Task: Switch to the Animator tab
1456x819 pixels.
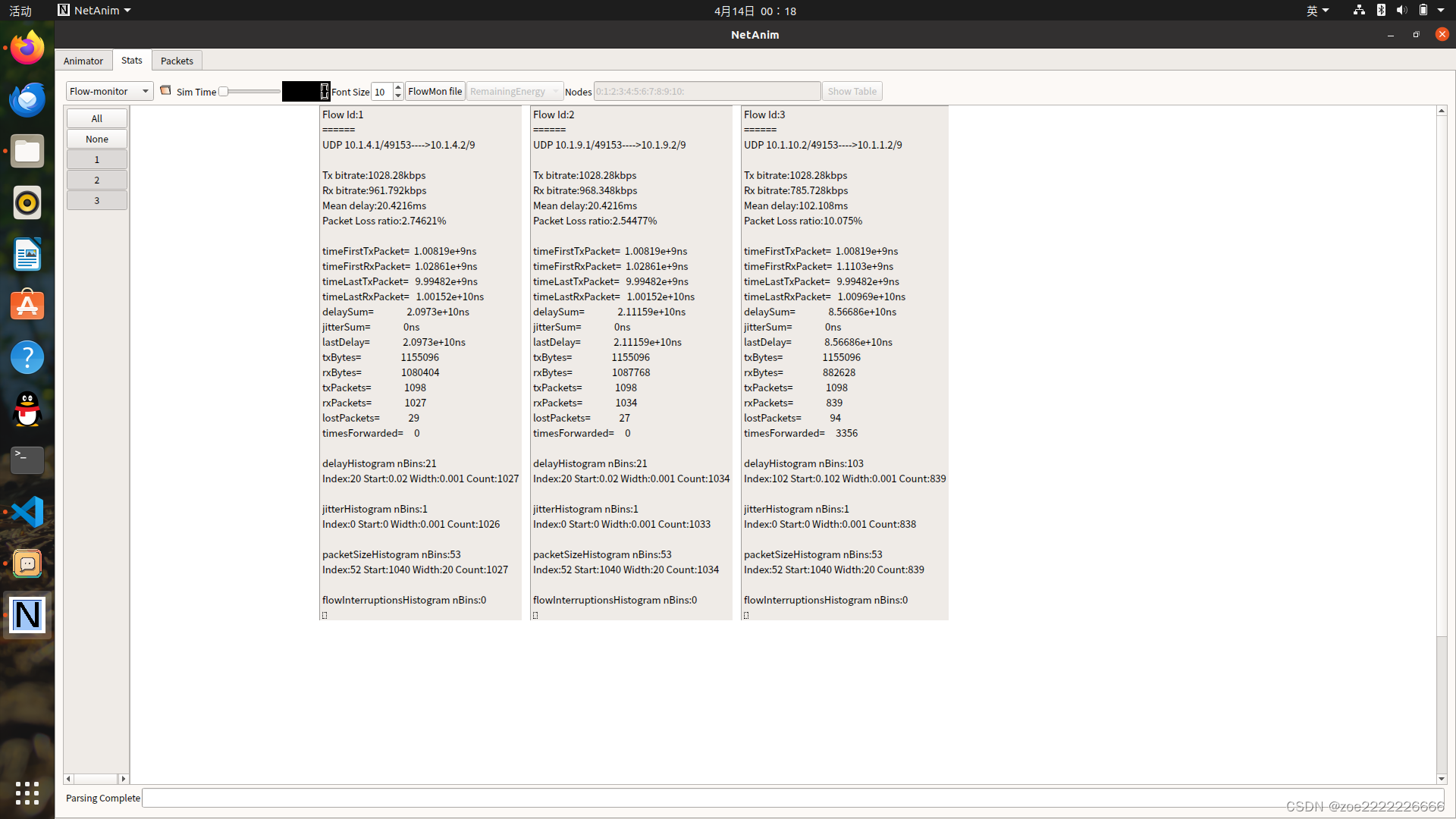Action: click(83, 61)
